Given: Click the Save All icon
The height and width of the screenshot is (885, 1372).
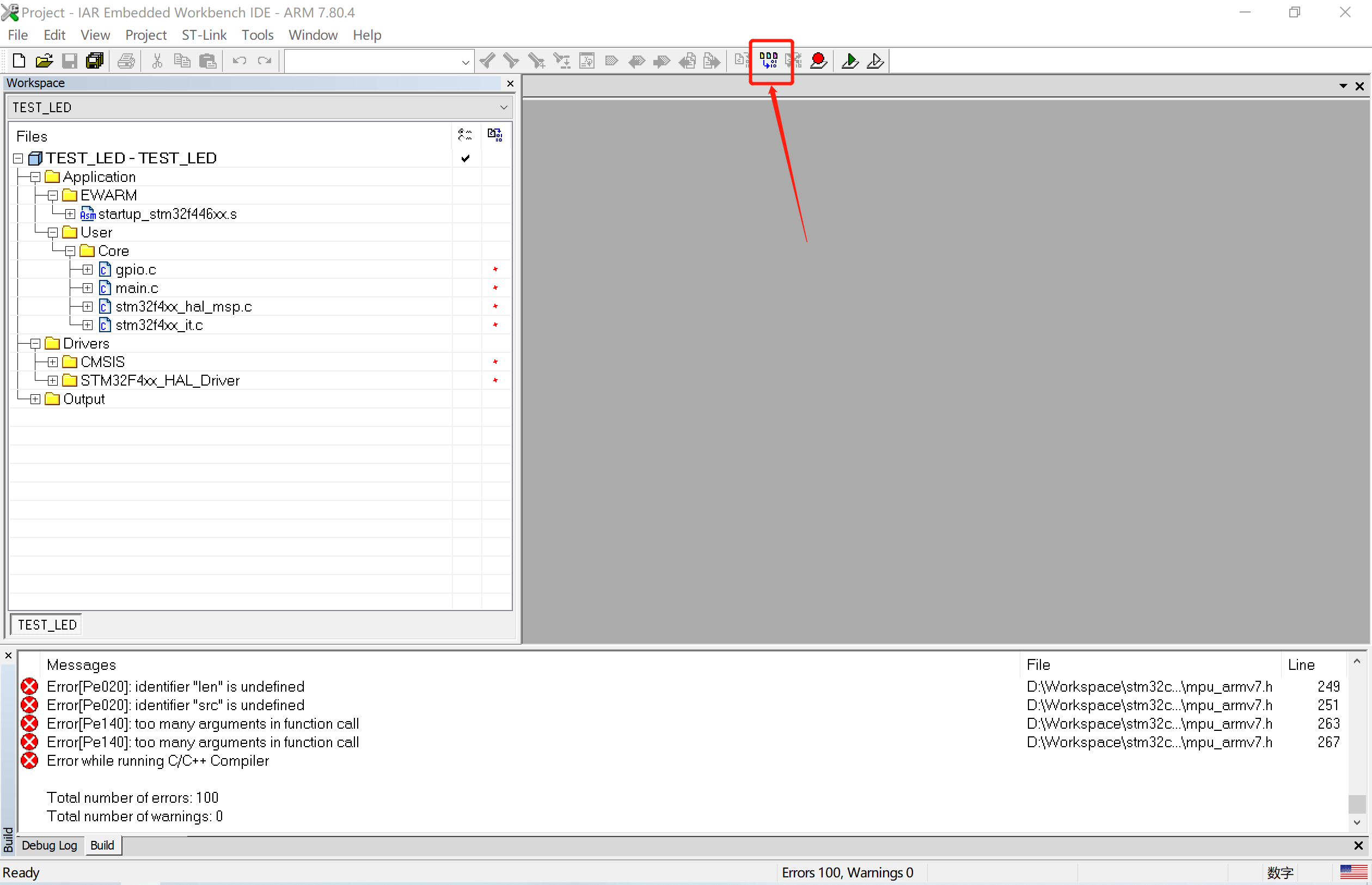Looking at the screenshot, I should pos(94,60).
